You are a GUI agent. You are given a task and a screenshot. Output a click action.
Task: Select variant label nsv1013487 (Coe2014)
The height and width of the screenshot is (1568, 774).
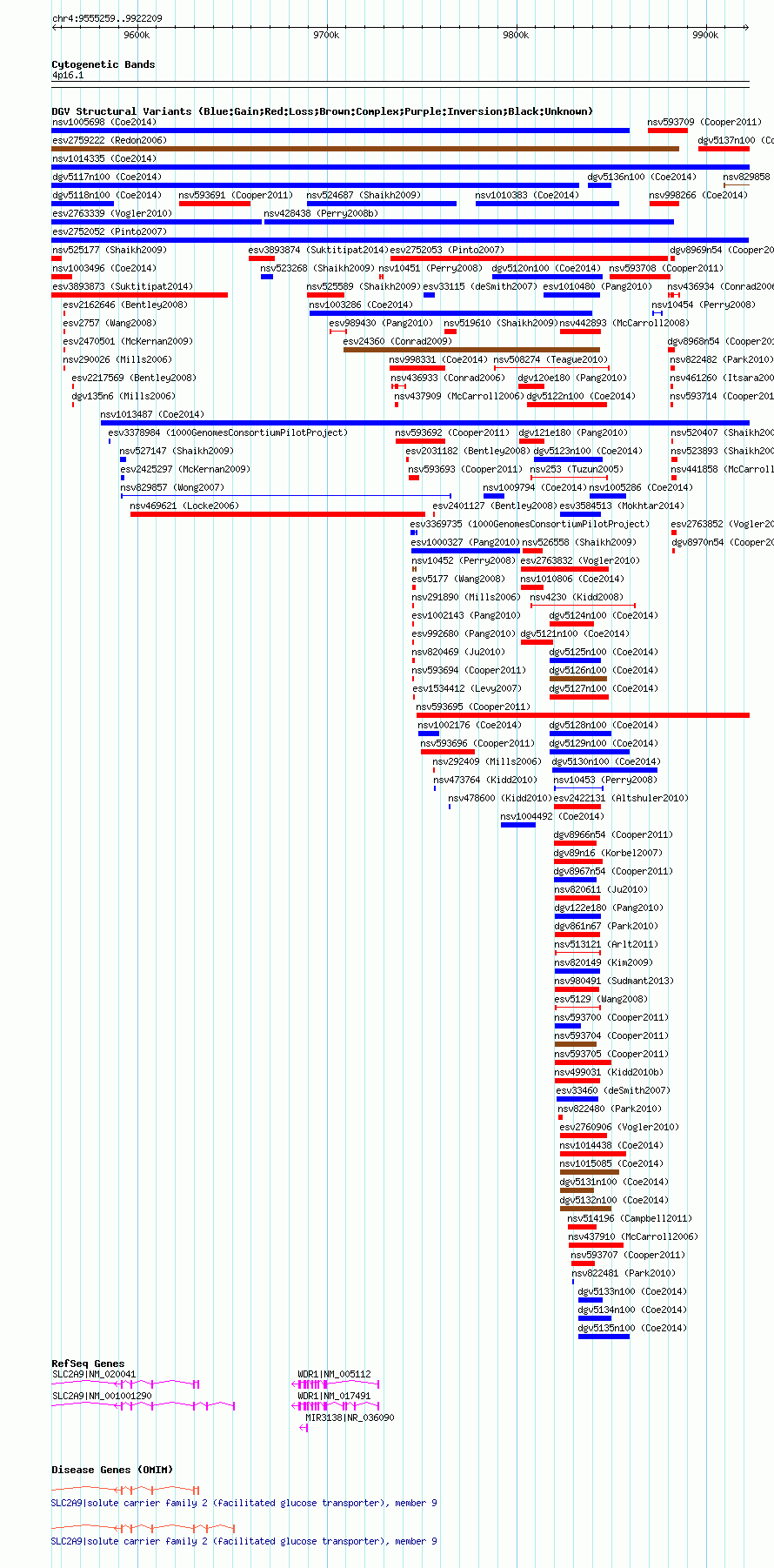pos(152,414)
